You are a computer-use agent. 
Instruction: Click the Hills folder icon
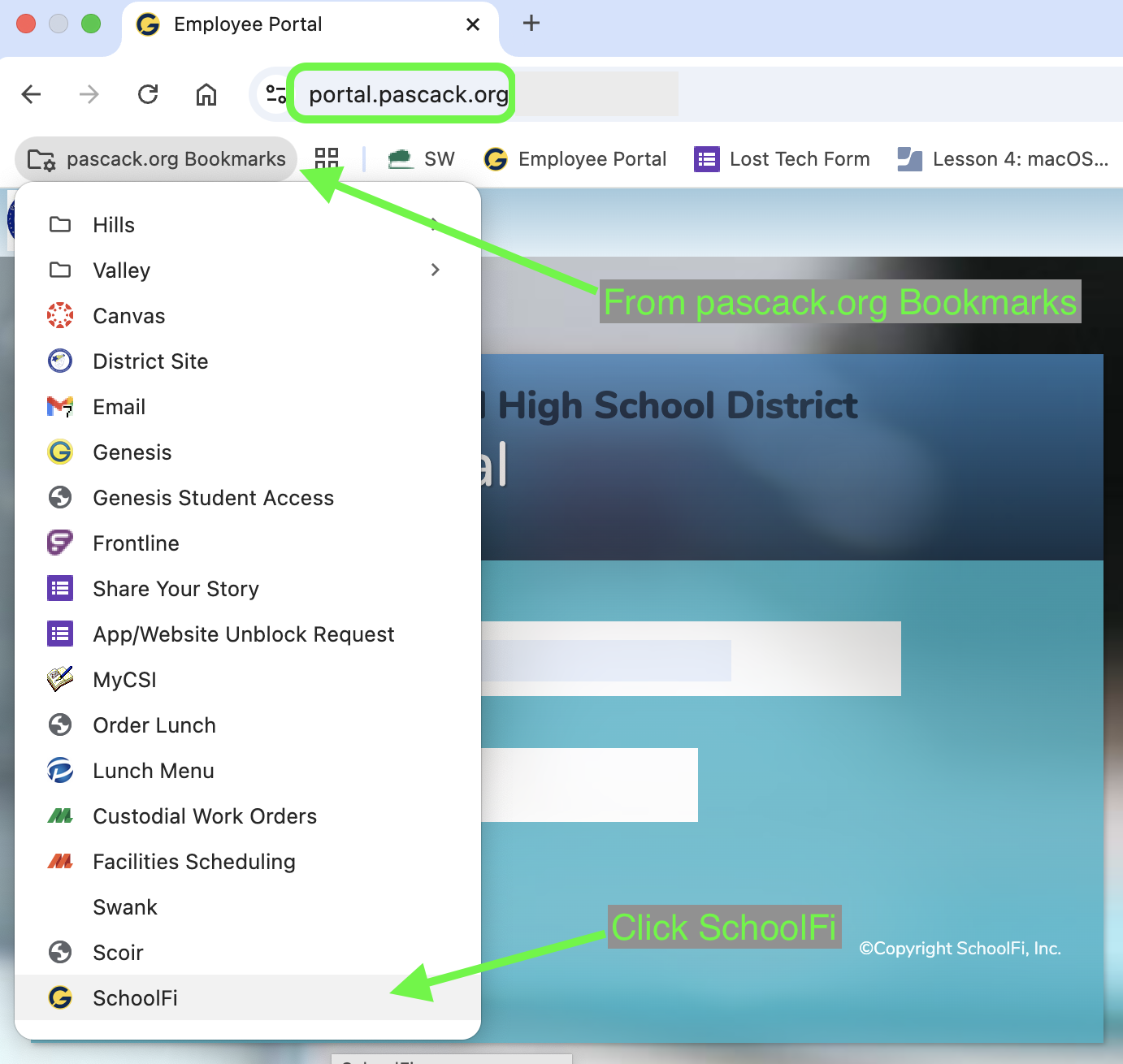[60, 224]
